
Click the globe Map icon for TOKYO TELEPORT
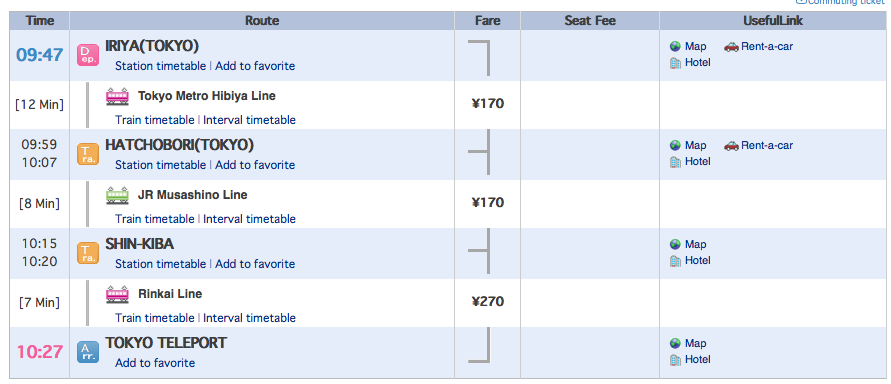675,343
